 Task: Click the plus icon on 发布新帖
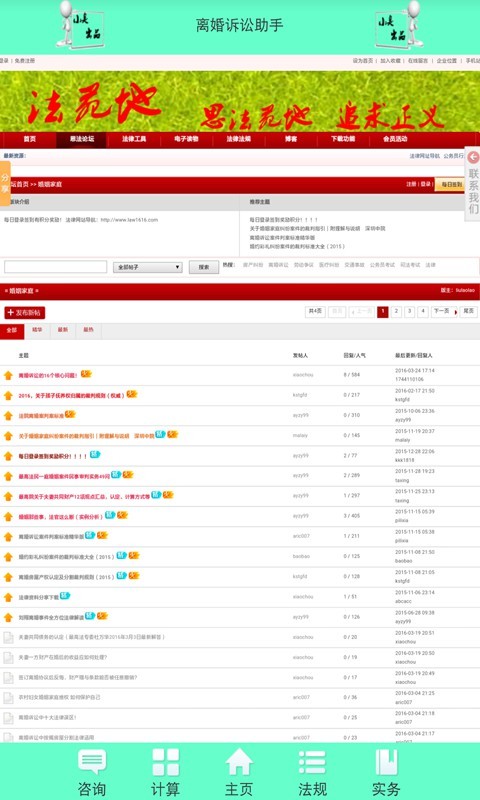(x=10, y=312)
